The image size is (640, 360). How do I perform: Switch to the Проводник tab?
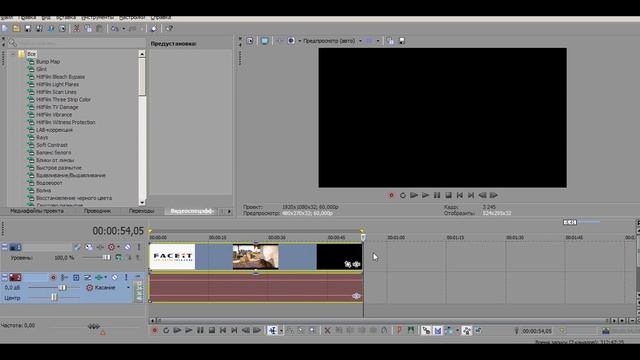[x=97, y=211]
